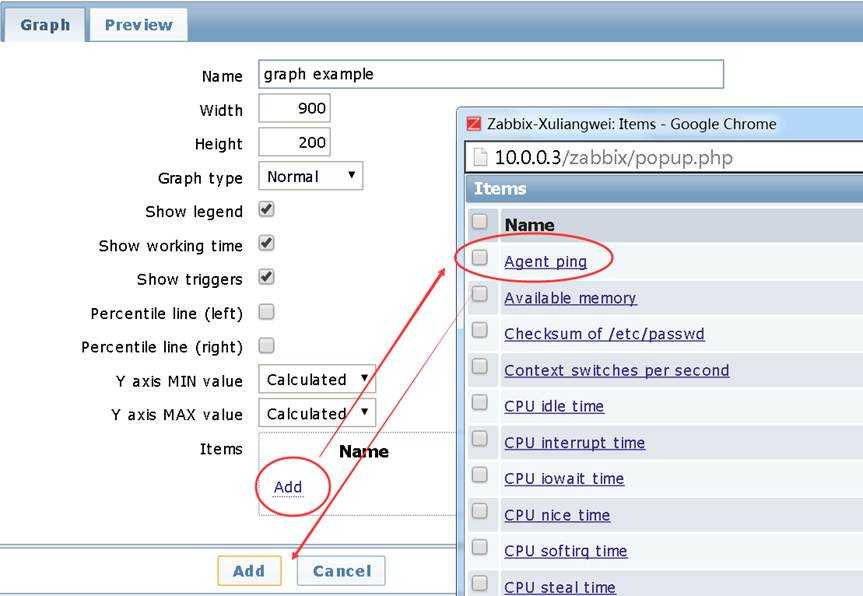This screenshot has height=596, width=863.
Task: Enable Percentile line (right) checkbox
Action: [266, 346]
